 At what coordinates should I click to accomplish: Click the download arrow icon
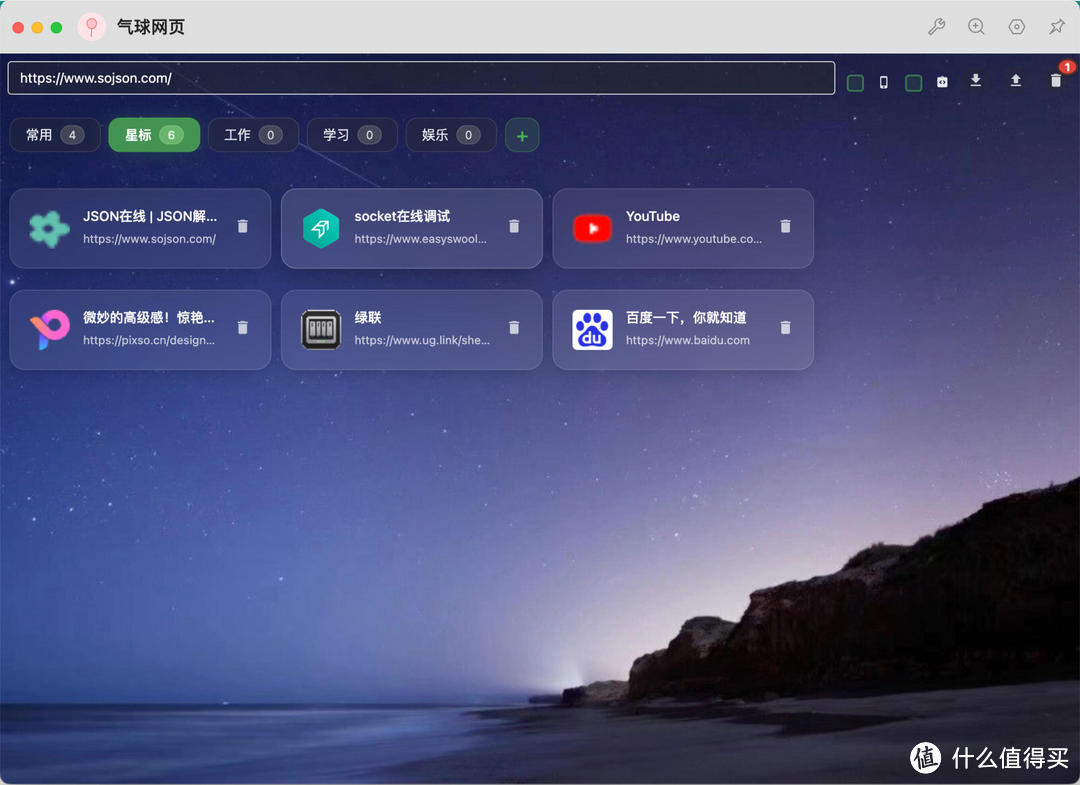click(x=975, y=81)
